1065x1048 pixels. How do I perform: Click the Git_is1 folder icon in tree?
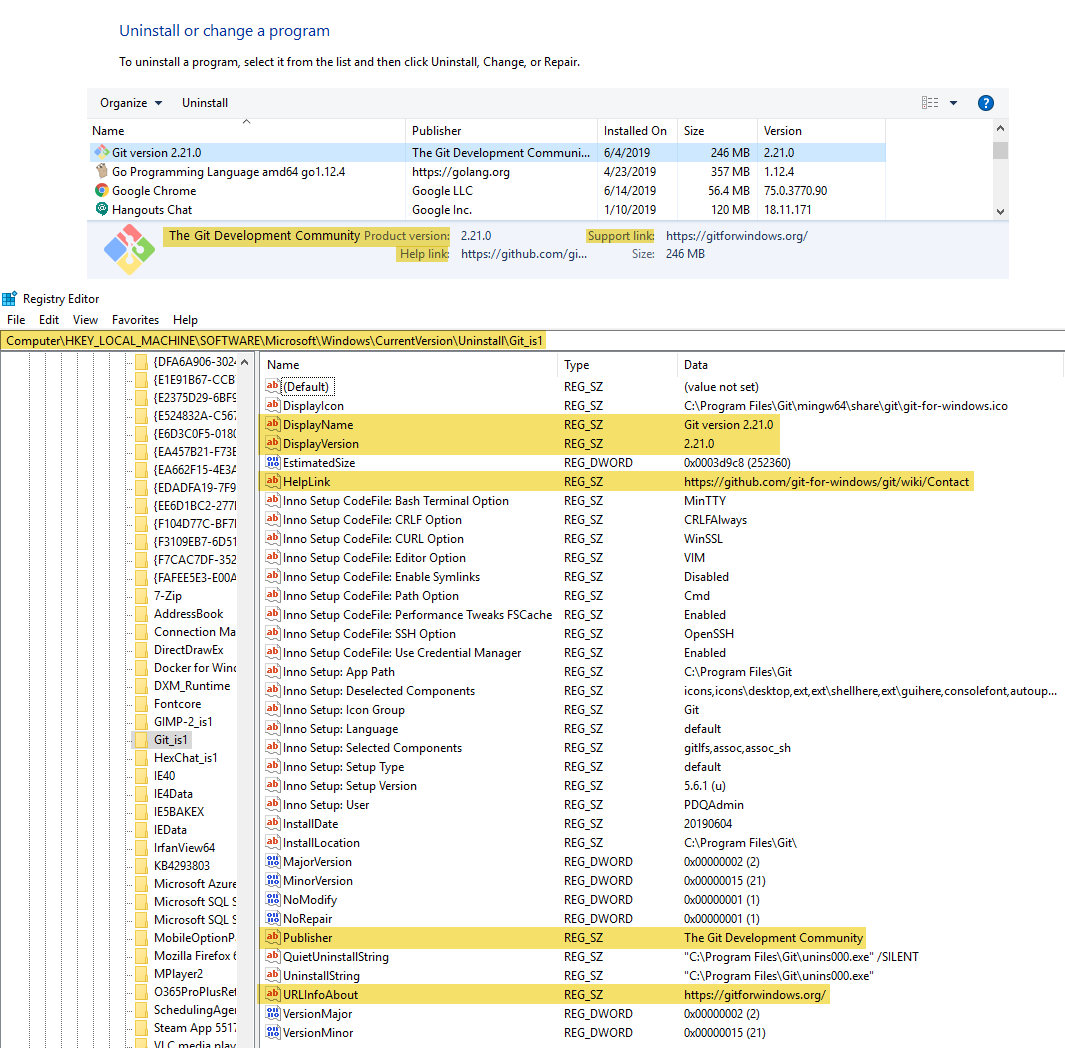[141, 740]
